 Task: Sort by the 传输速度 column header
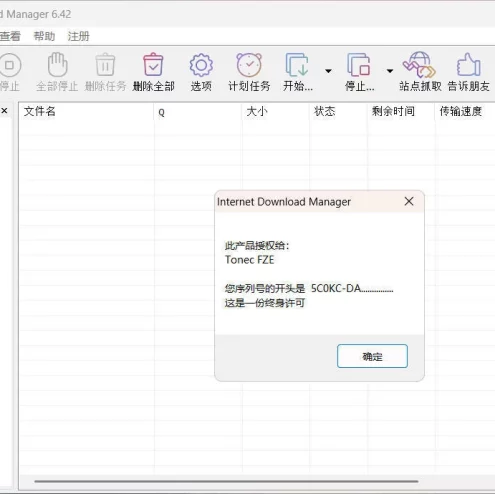pos(465,111)
